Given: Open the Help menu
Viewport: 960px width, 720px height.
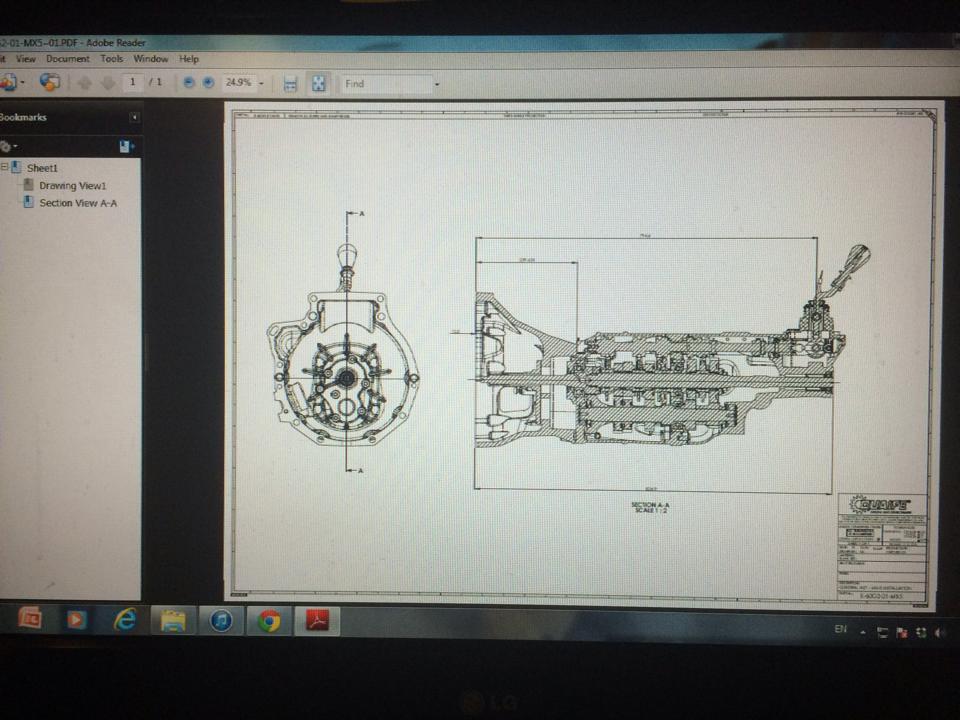Looking at the screenshot, I should coord(189,59).
